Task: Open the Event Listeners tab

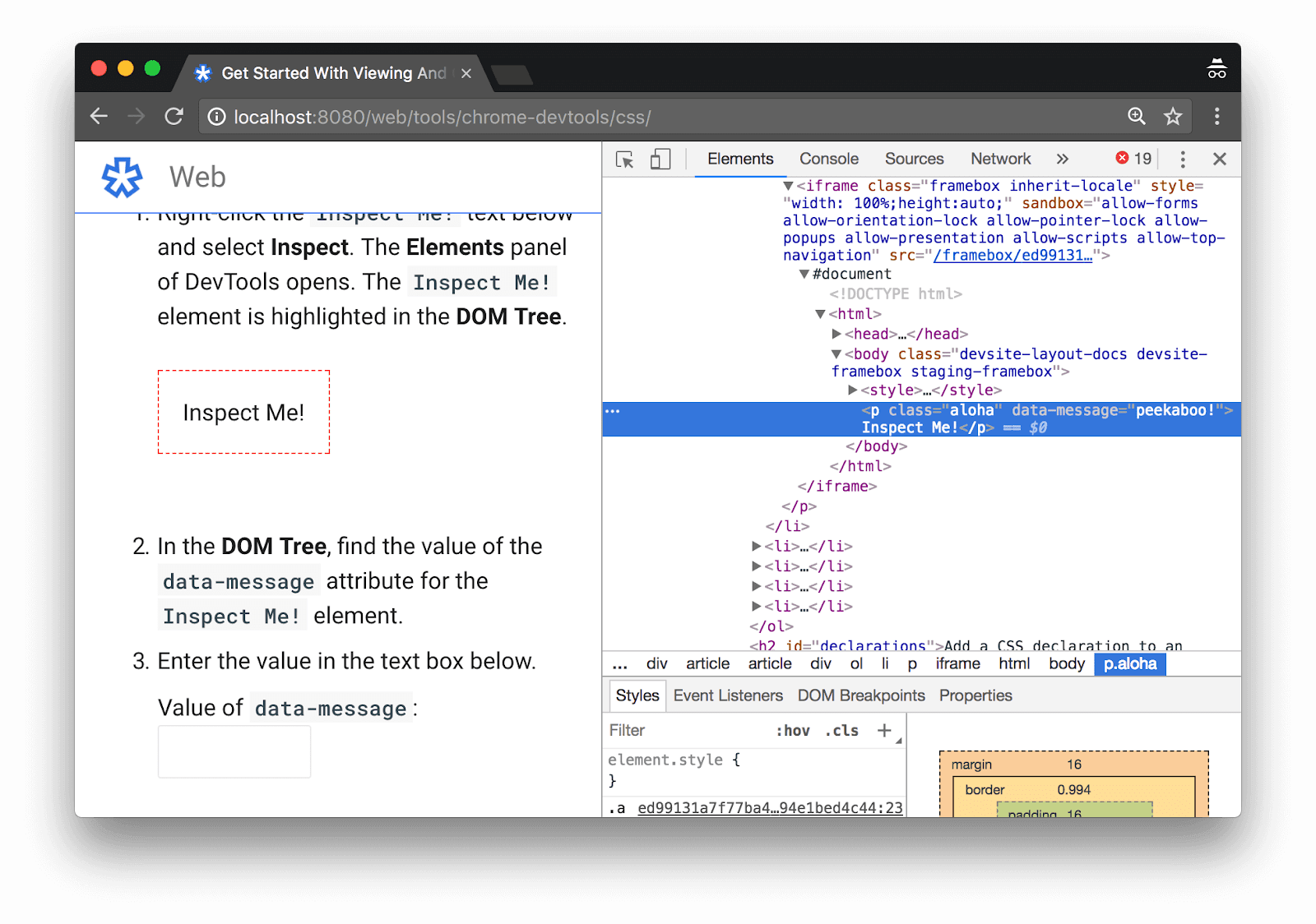Action: (x=728, y=695)
